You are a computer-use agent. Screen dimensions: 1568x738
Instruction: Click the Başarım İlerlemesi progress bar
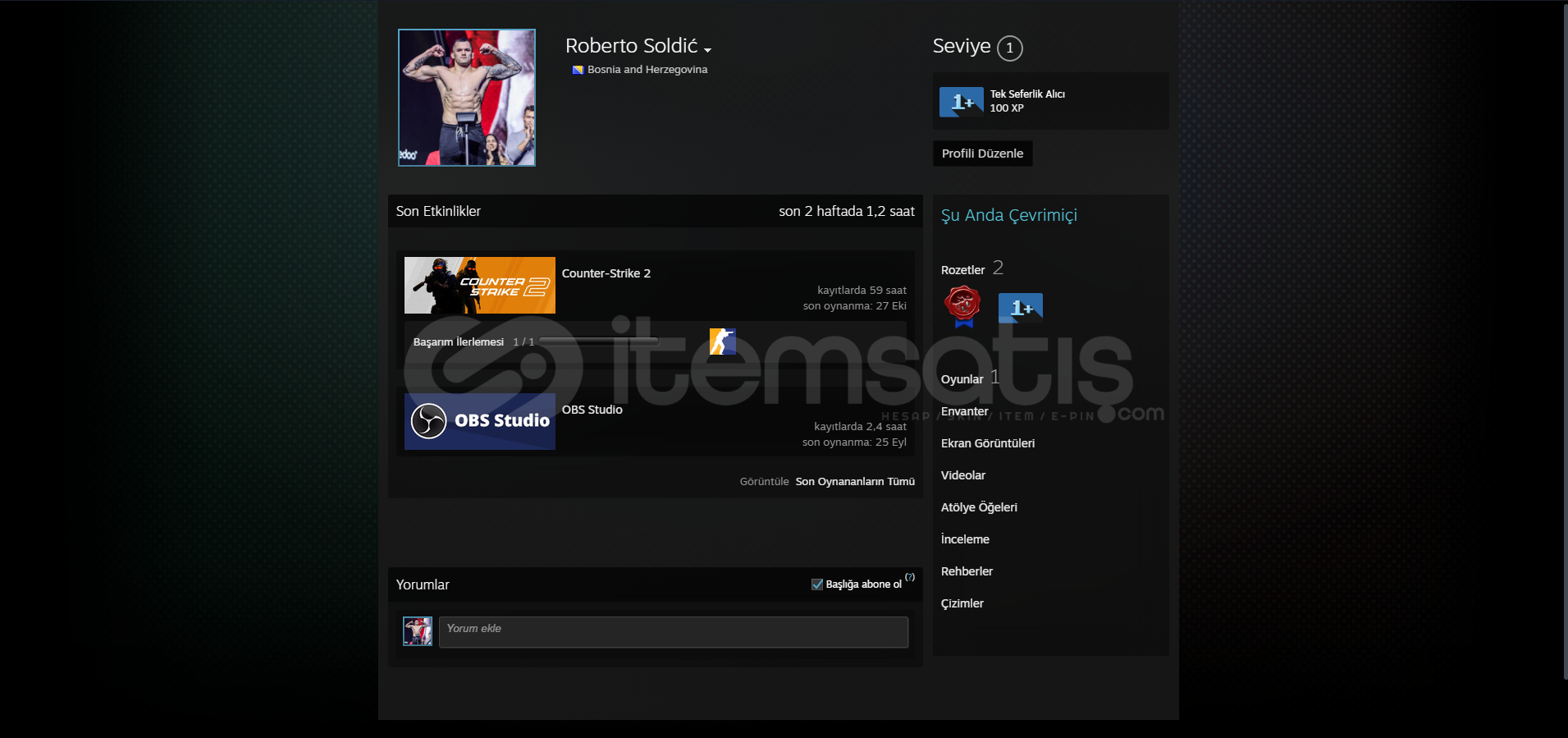click(x=598, y=341)
